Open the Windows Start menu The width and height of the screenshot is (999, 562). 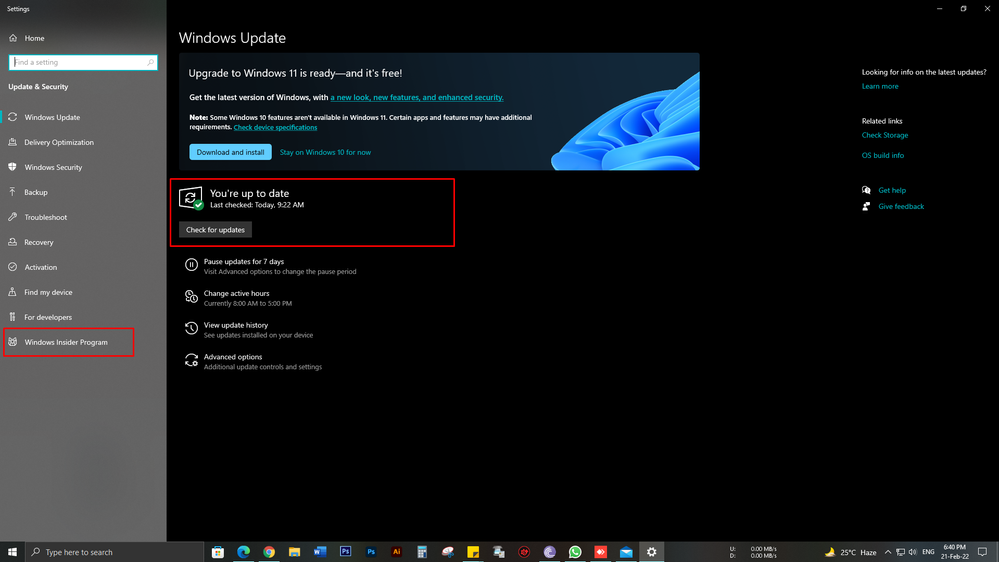click(x=12, y=552)
